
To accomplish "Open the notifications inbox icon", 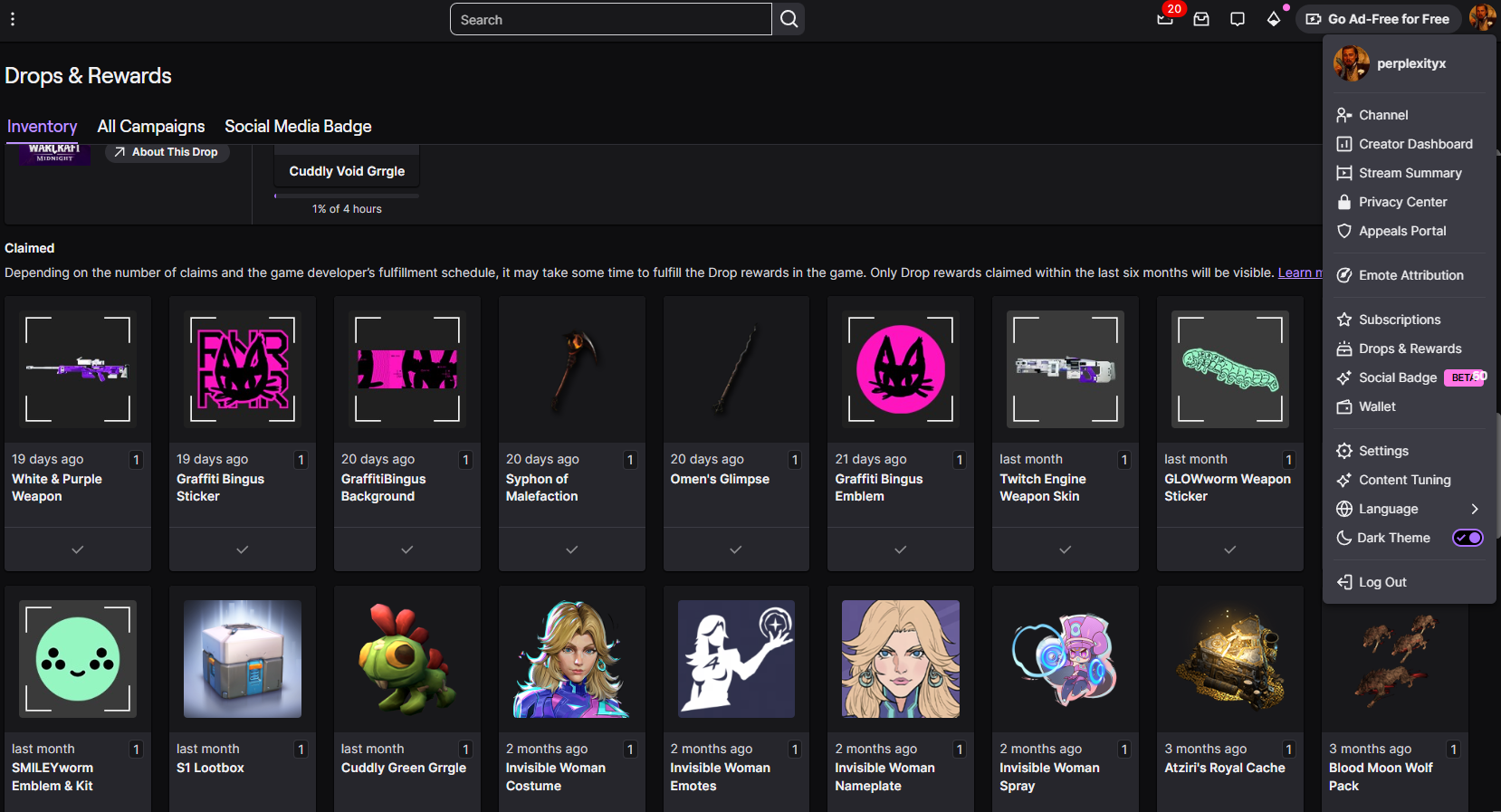I will click(x=1201, y=19).
